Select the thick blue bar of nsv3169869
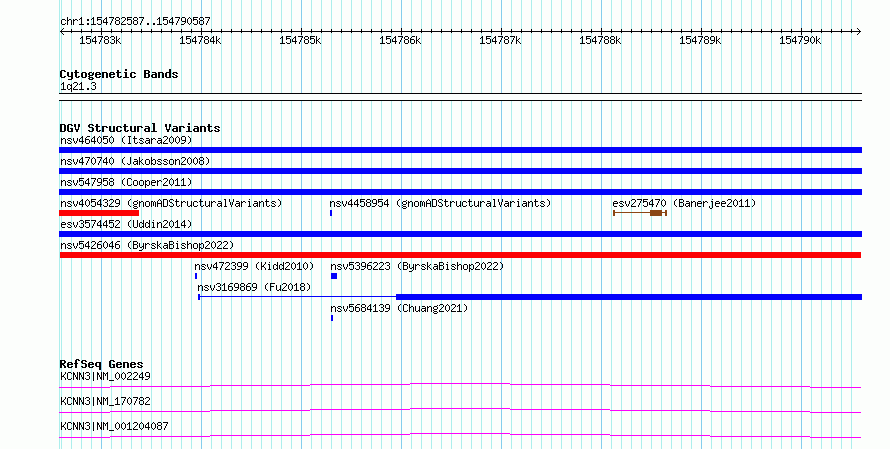Viewport: 890px width, 449px height. (x=629, y=297)
